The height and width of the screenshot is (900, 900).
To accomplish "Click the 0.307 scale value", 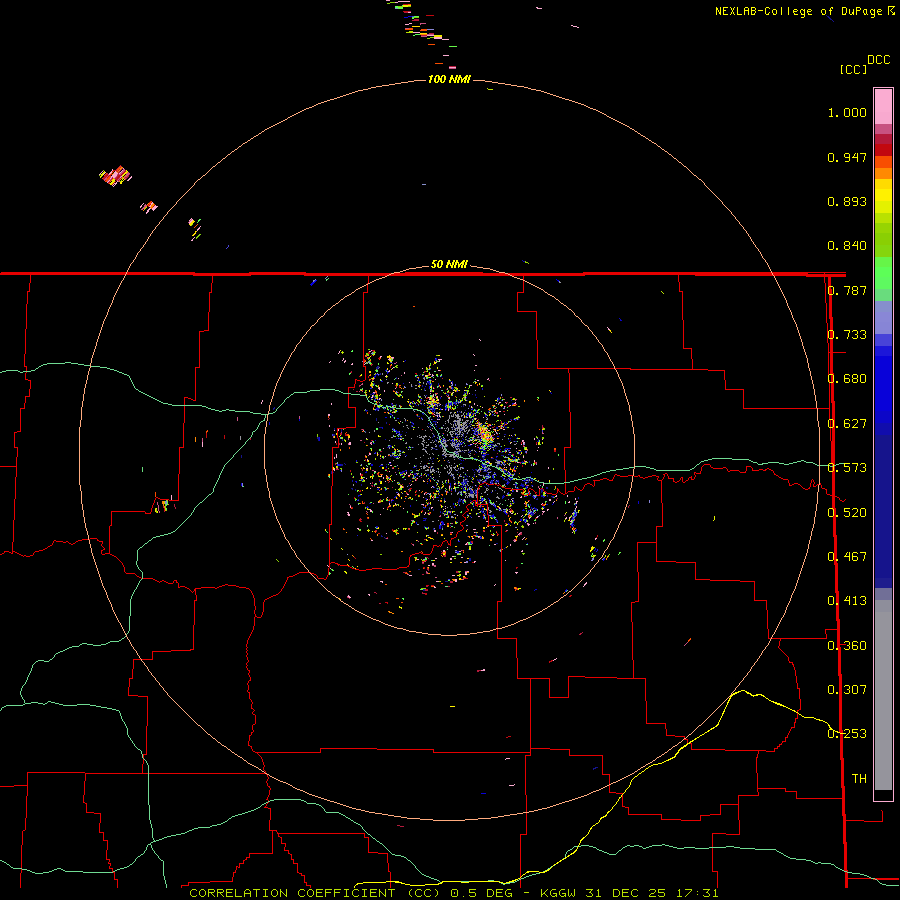I will pos(847,690).
